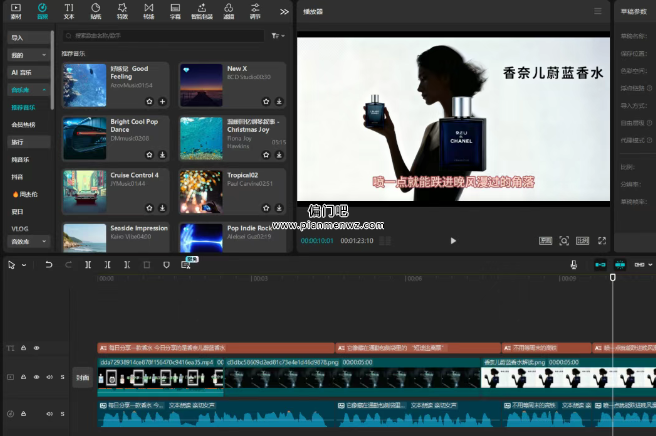Collapse the 音乐库 (Music library) sidebar section

(45, 89)
